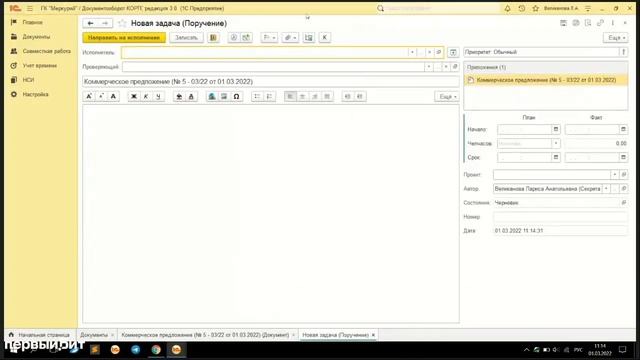The width and height of the screenshot is (640, 360).
Task: Click Направить на исполнение button
Action: point(124,38)
